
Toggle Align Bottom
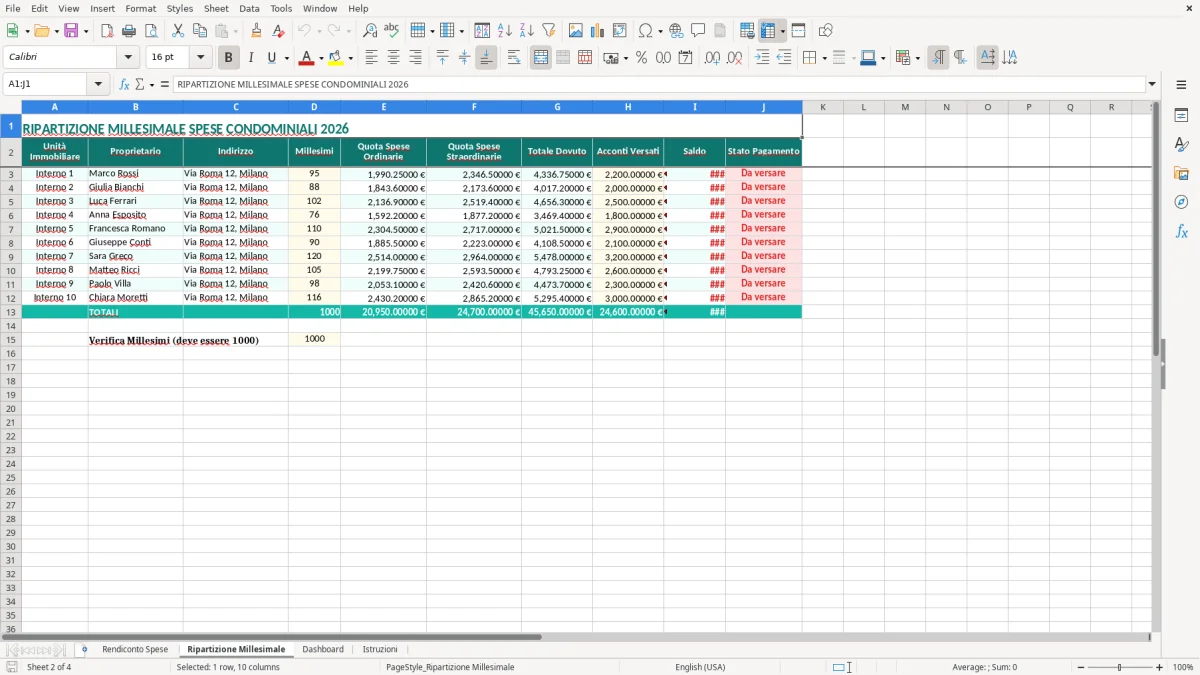click(486, 57)
